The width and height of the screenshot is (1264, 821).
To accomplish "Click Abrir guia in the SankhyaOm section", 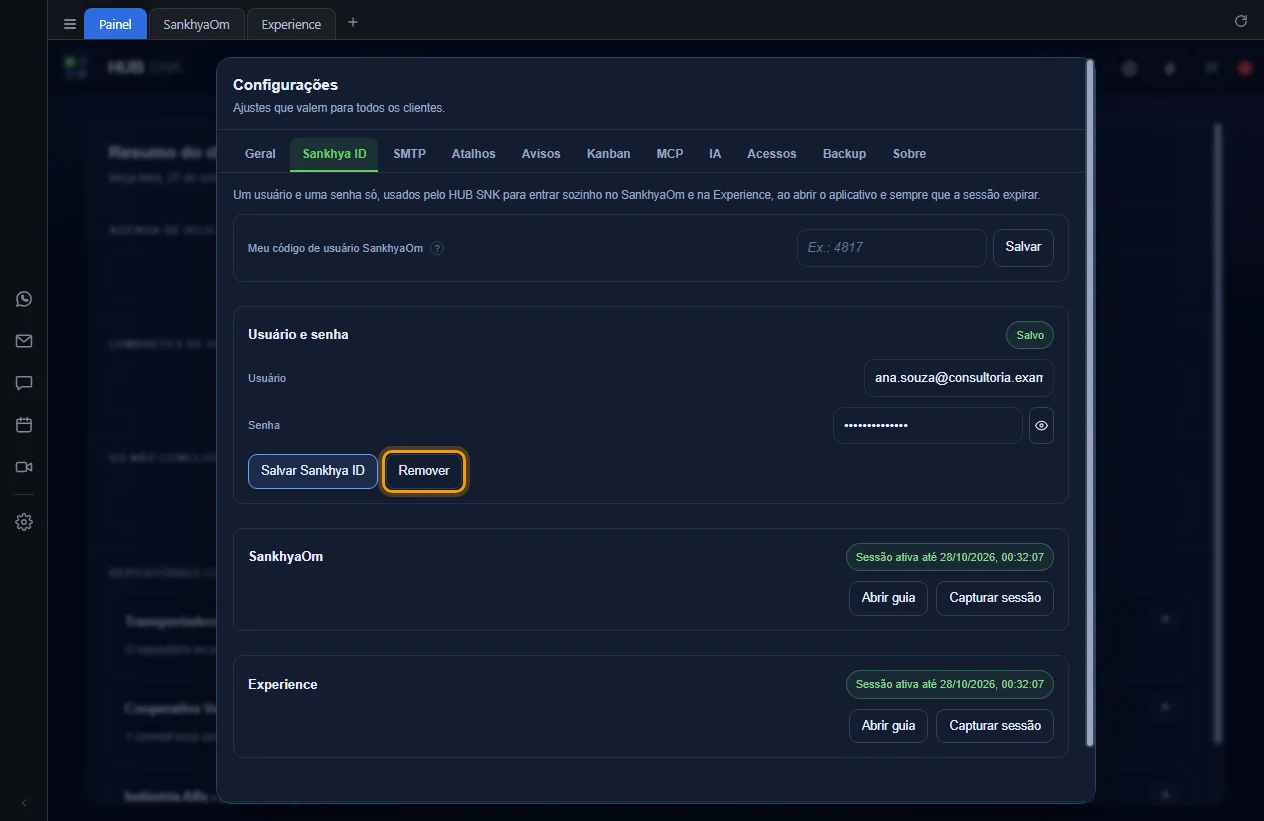I will pyautogui.click(x=888, y=598).
